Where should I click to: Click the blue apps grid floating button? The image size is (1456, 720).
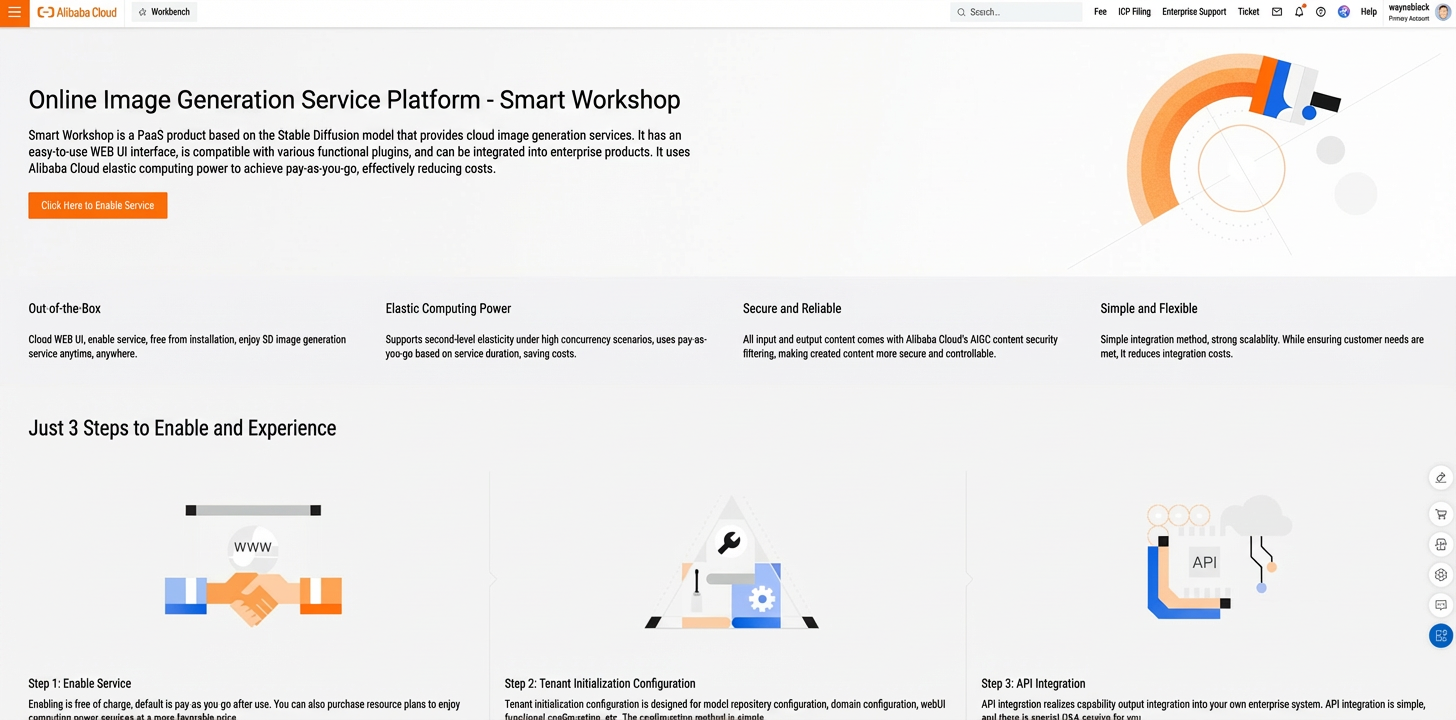[x=1441, y=635]
